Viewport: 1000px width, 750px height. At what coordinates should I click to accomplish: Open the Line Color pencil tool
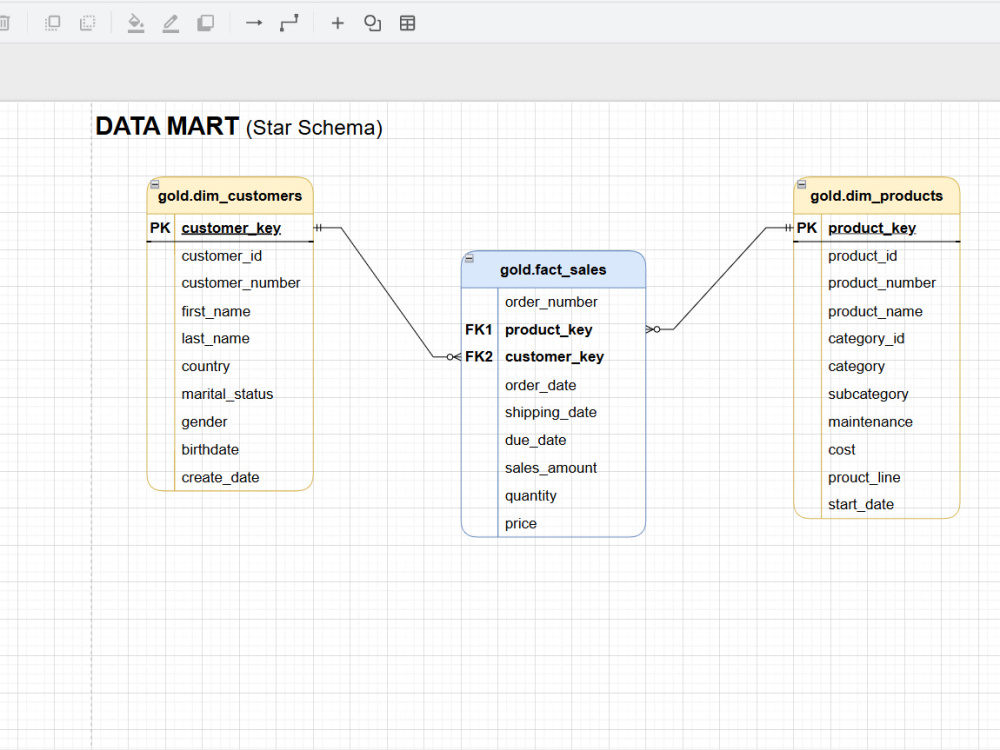click(170, 24)
